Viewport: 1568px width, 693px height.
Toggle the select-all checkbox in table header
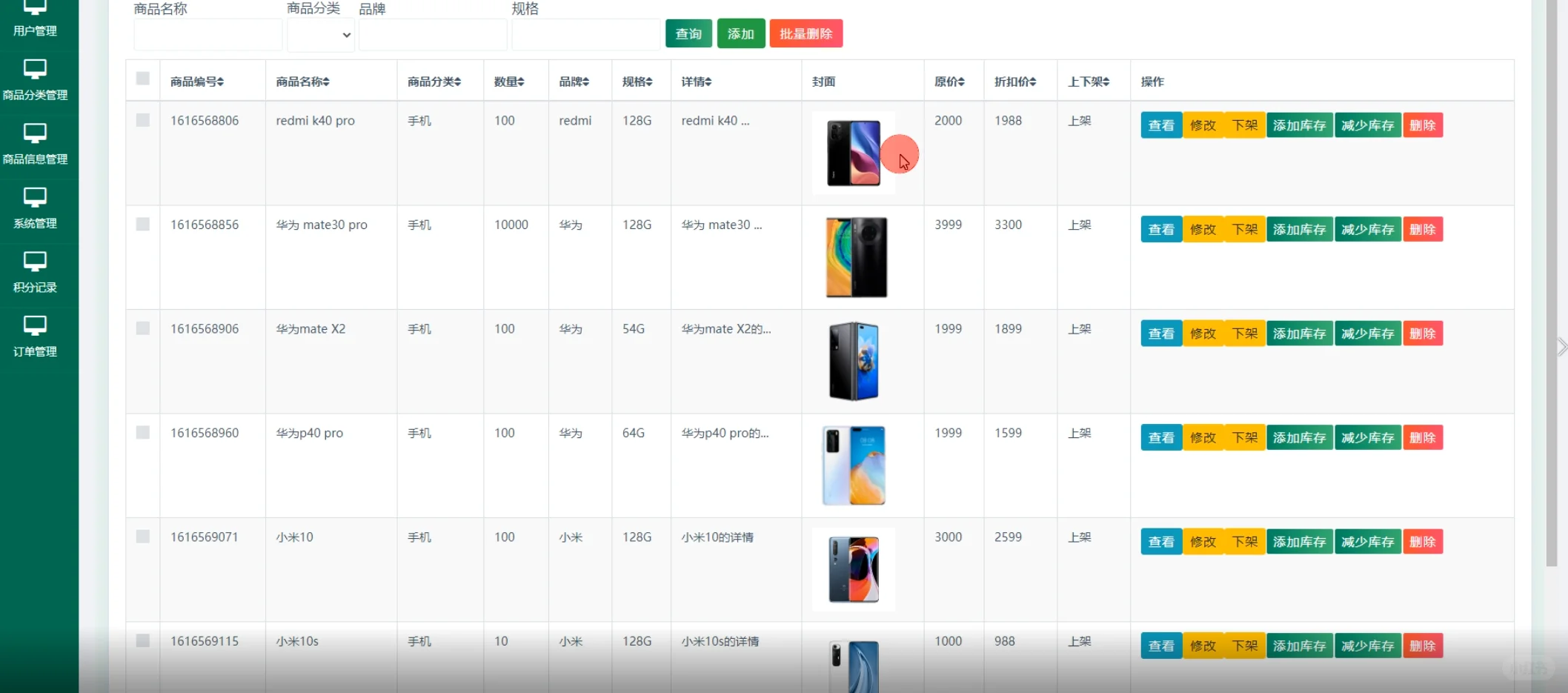pos(142,79)
